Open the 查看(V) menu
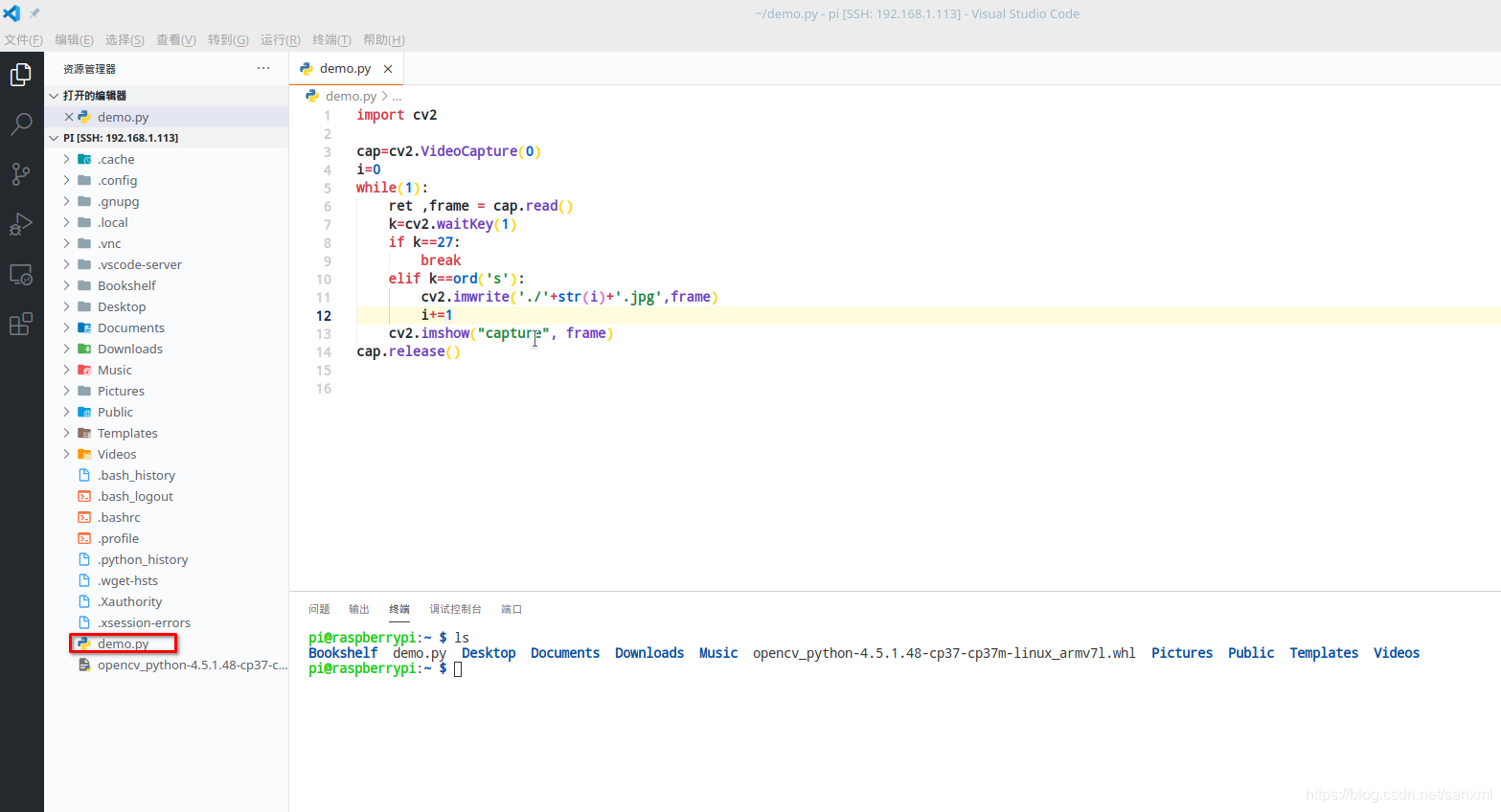The image size is (1501, 812). pos(176,40)
